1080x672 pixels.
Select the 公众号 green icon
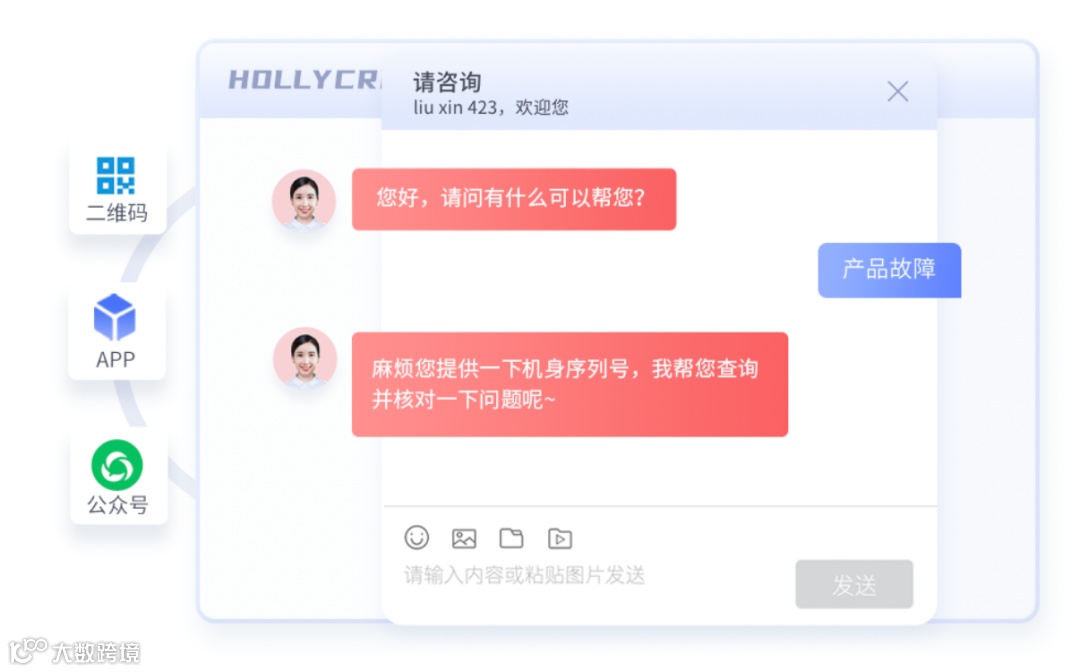point(117,465)
